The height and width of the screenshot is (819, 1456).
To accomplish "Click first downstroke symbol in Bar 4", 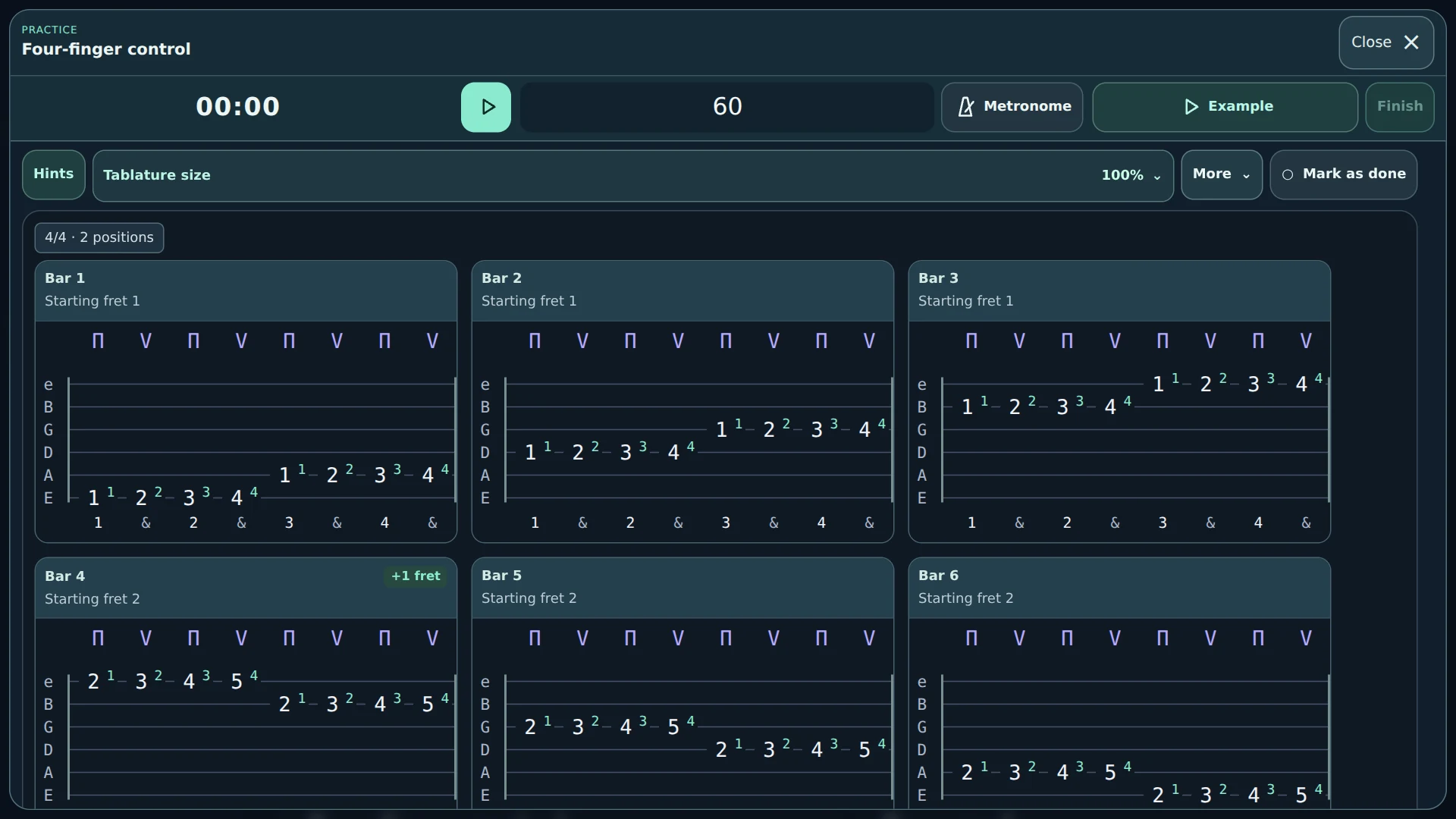I will 98,639.
